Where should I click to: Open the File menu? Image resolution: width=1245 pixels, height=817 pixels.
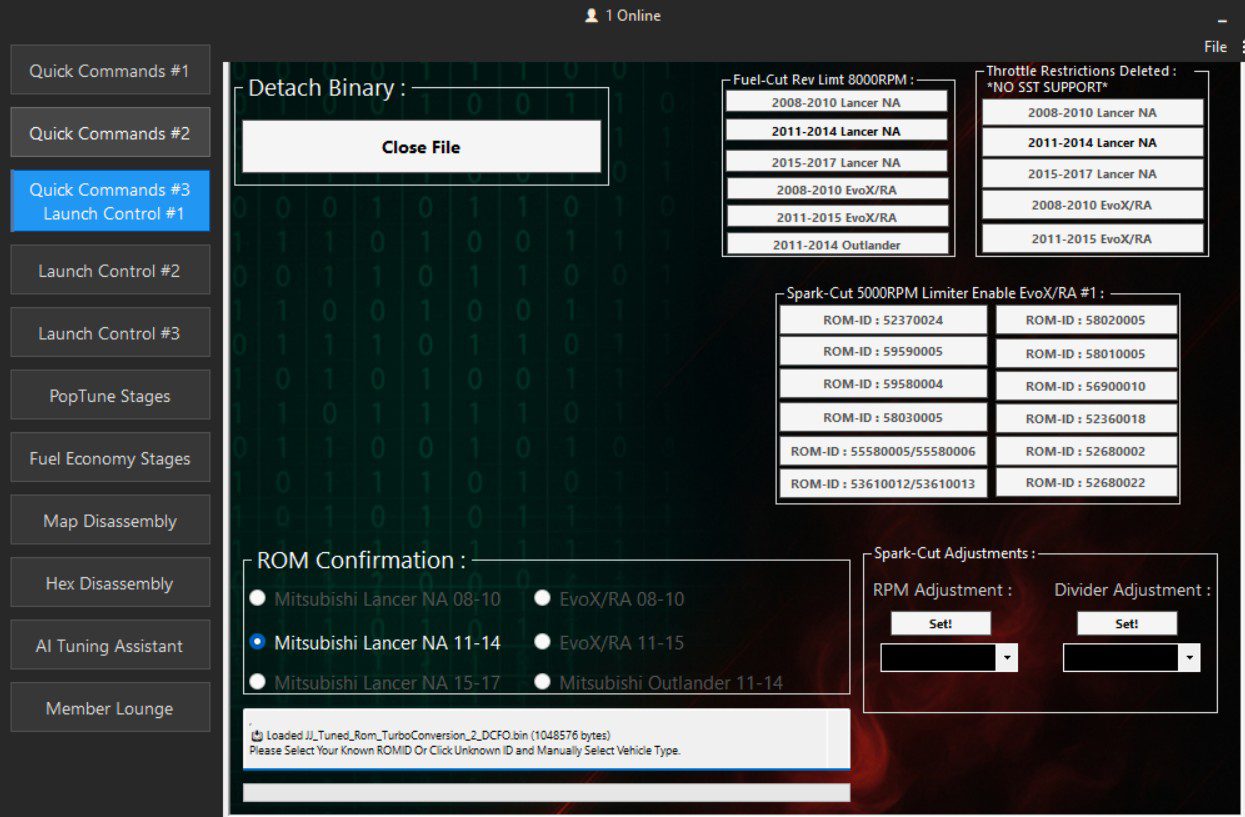1215,47
